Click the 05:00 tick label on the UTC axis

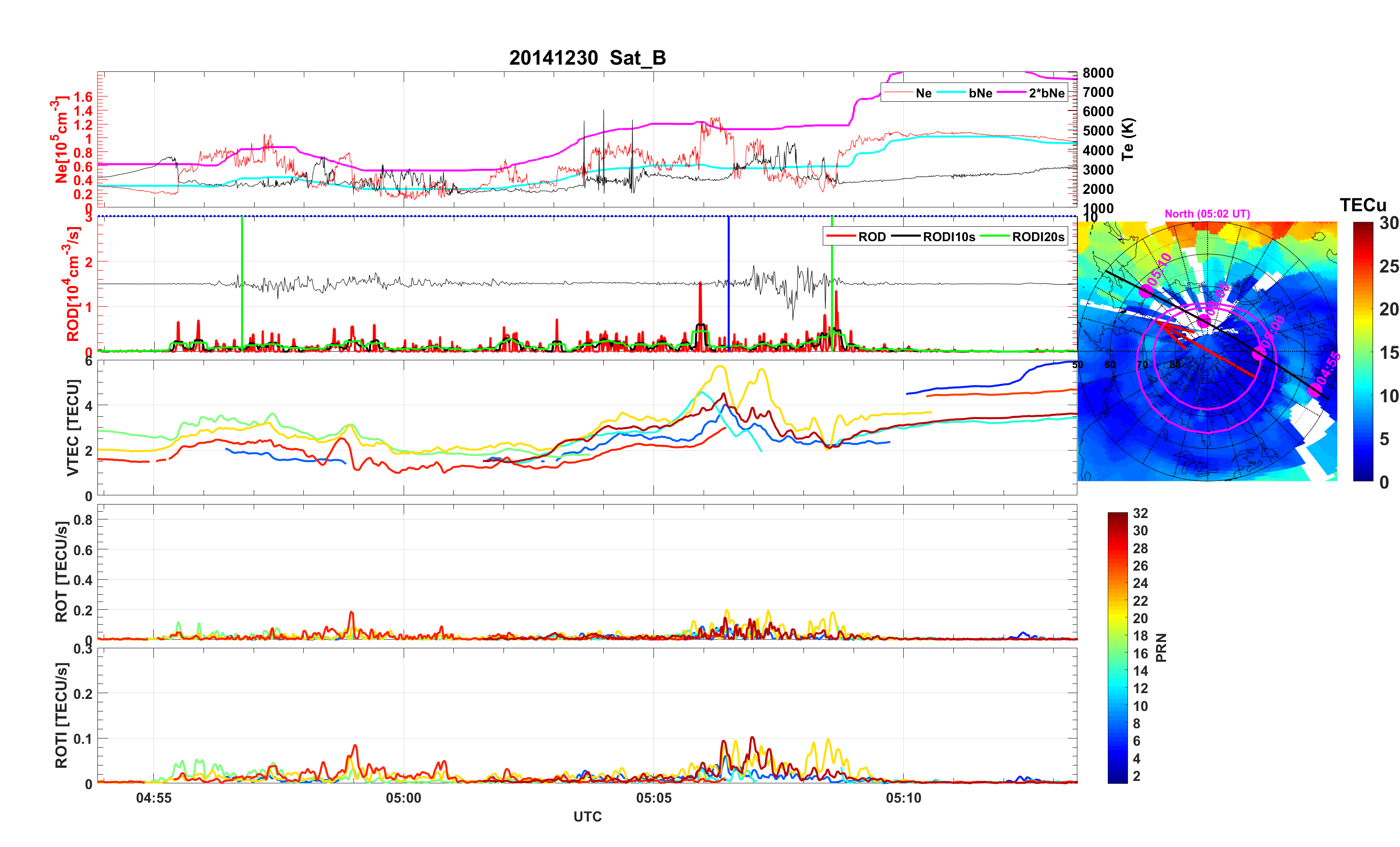[403, 798]
